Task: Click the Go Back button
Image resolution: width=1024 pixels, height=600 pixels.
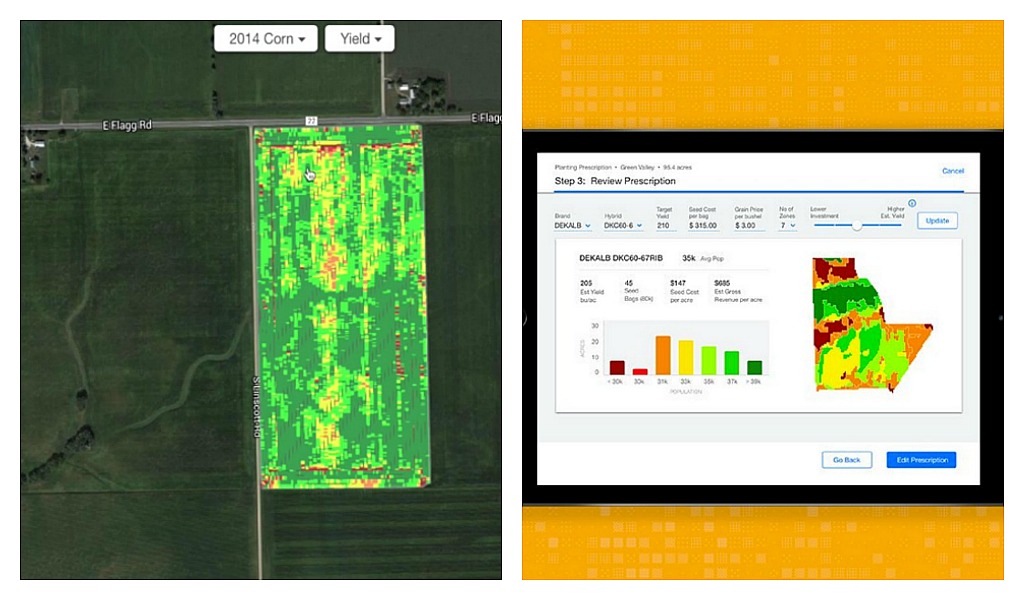Action: click(846, 460)
